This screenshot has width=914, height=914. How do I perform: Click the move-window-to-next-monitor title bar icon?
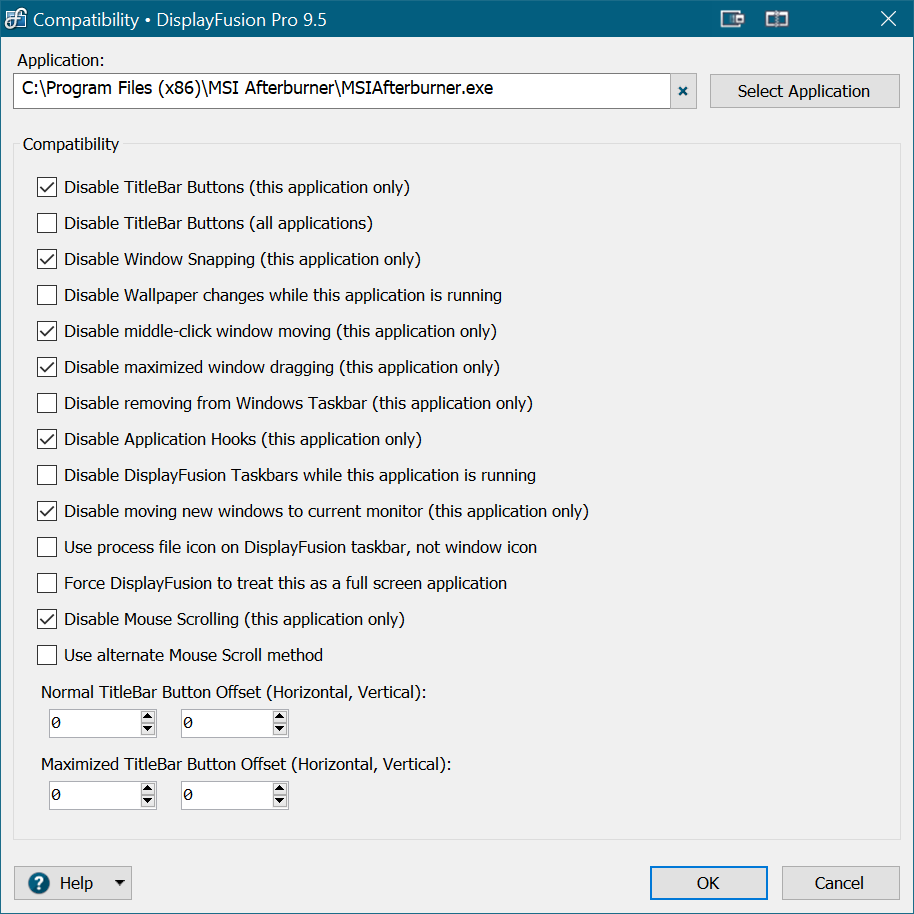(733, 19)
